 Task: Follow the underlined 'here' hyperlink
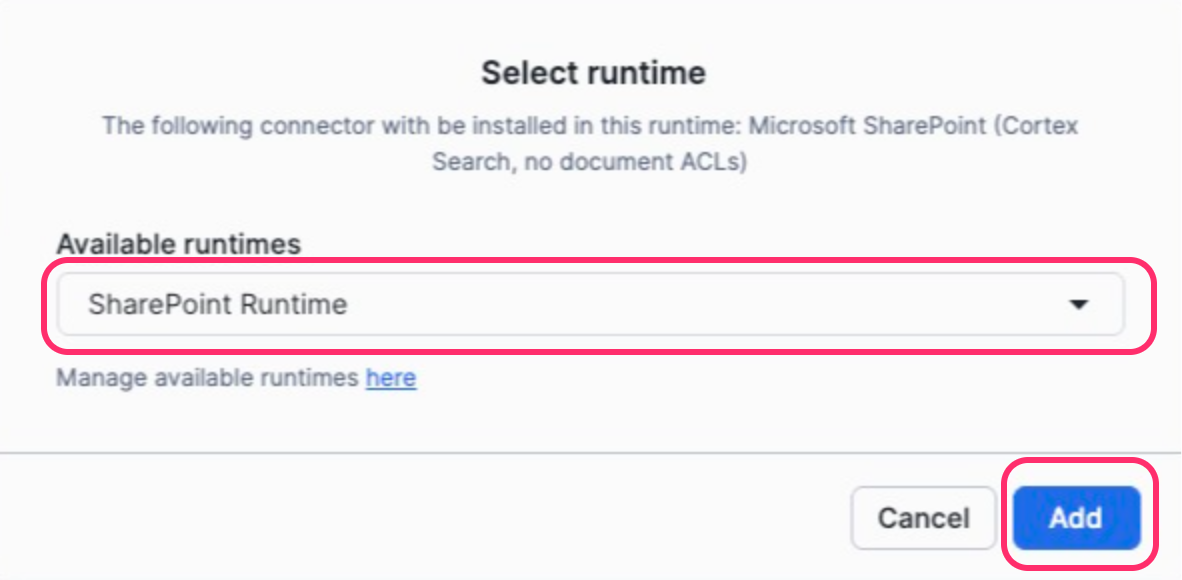391,378
